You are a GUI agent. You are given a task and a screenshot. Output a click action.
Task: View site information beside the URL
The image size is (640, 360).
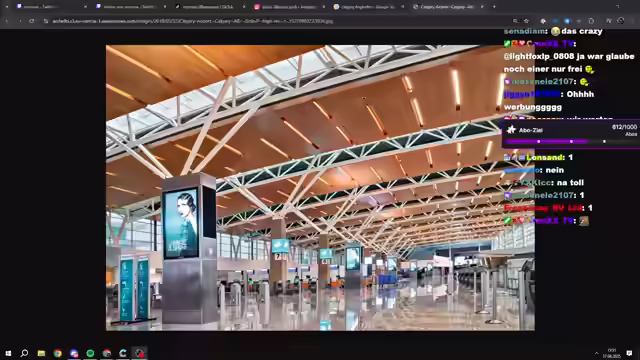pos(46,21)
